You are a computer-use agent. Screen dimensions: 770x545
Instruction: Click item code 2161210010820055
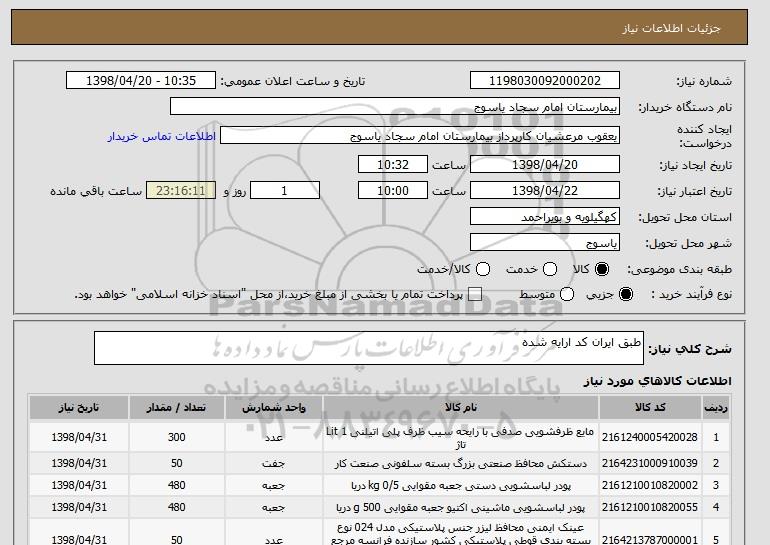click(x=650, y=507)
